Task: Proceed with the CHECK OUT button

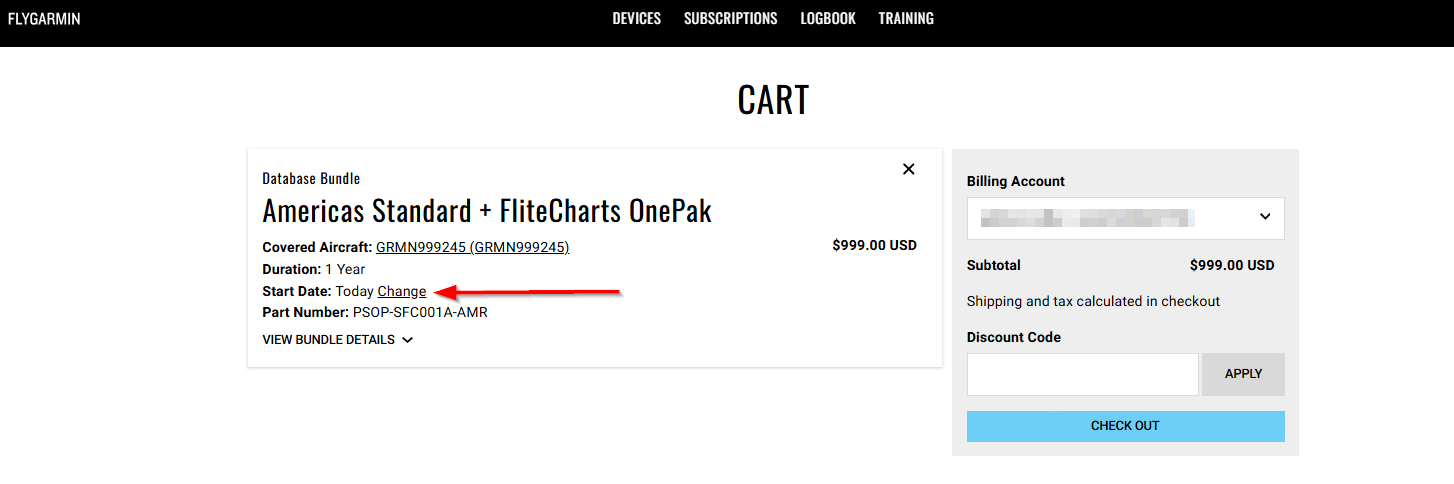Action: [1125, 426]
